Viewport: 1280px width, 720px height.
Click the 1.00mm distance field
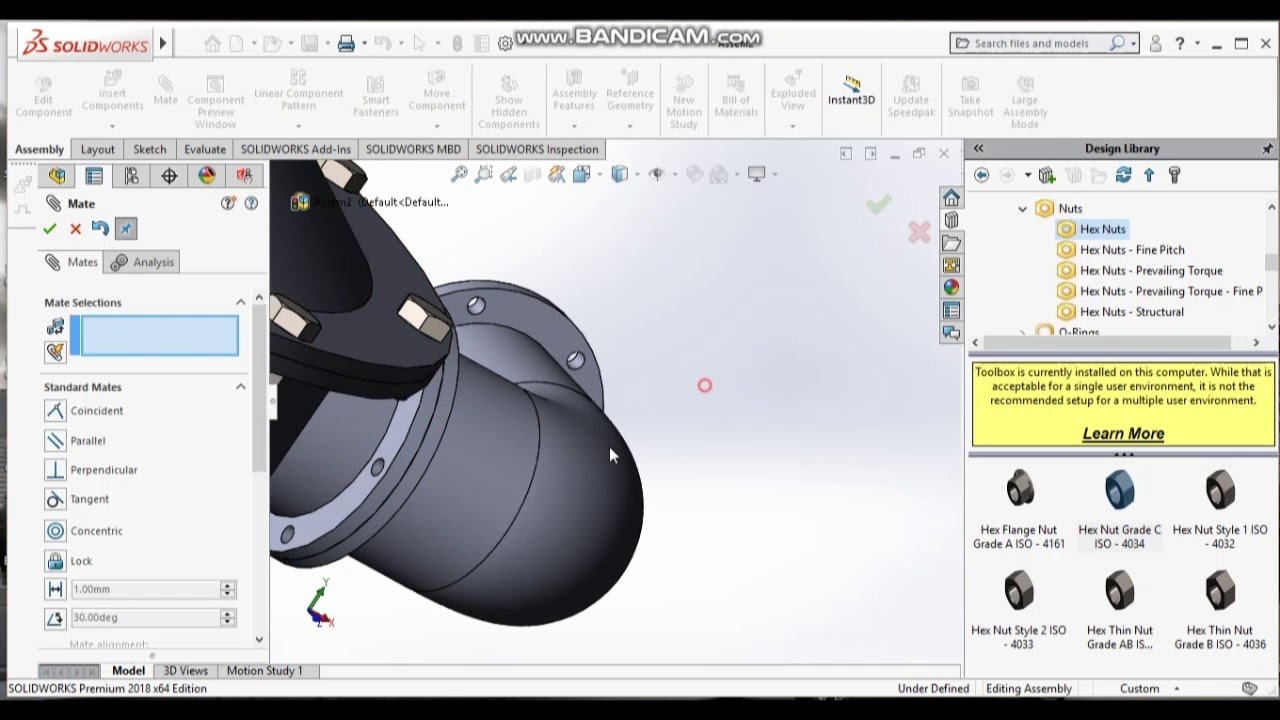pos(145,589)
